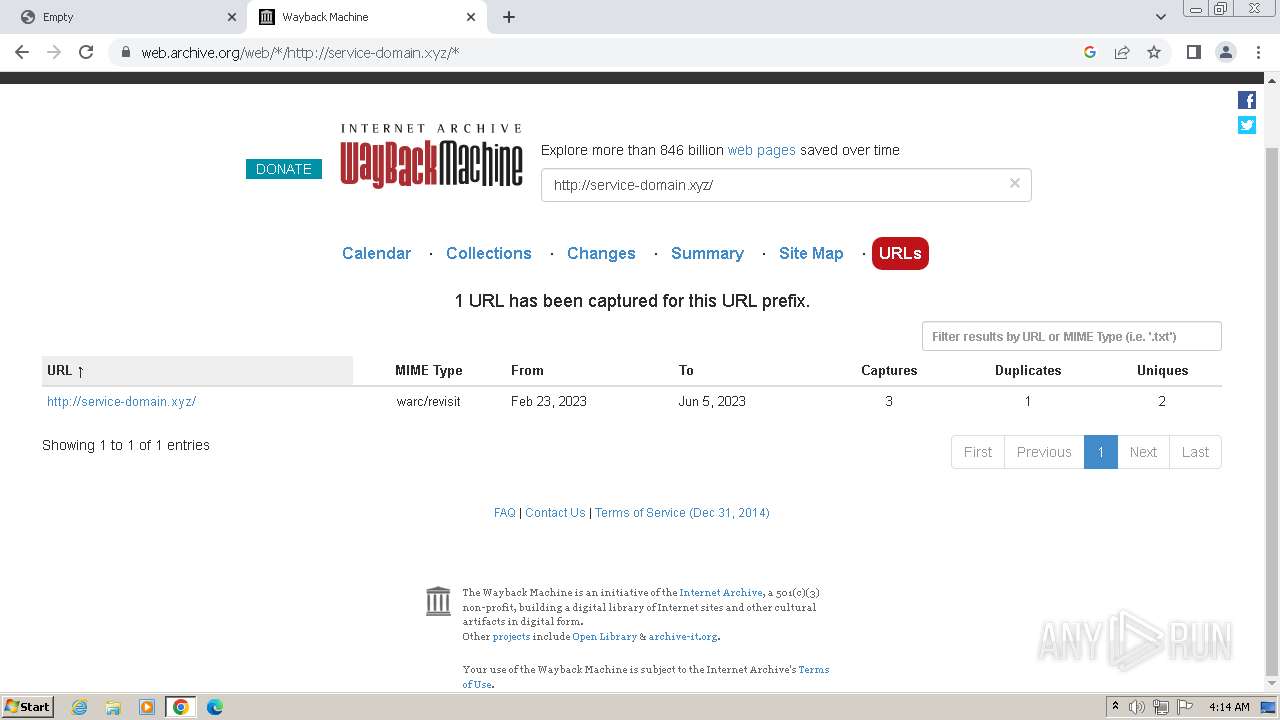Click the Wayback Machine logo
Screen dimensions: 1280x720
431,157
